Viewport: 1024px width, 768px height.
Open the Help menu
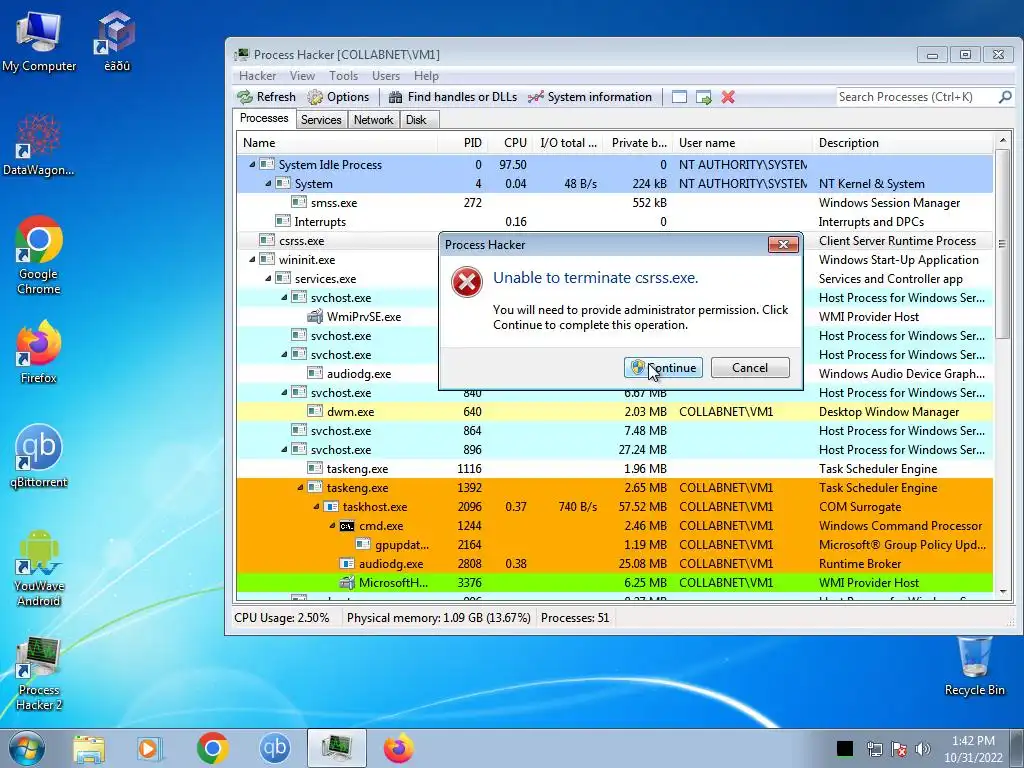tap(426, 76)
